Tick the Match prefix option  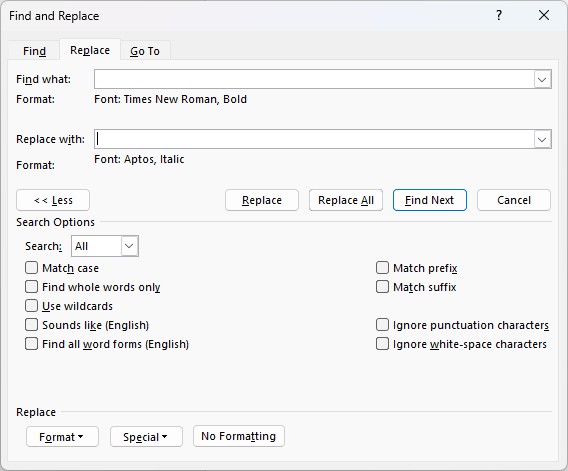click(382, 268)
